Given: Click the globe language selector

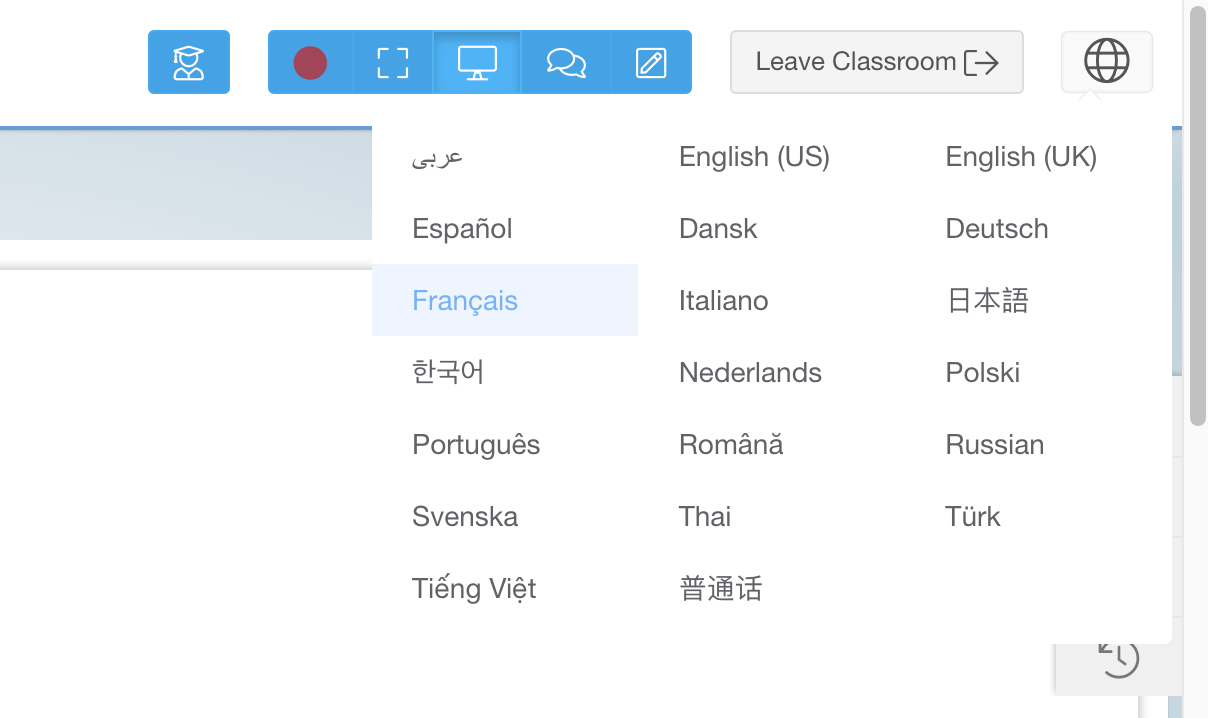Looking at the screenshot, I should (1106, 62).
